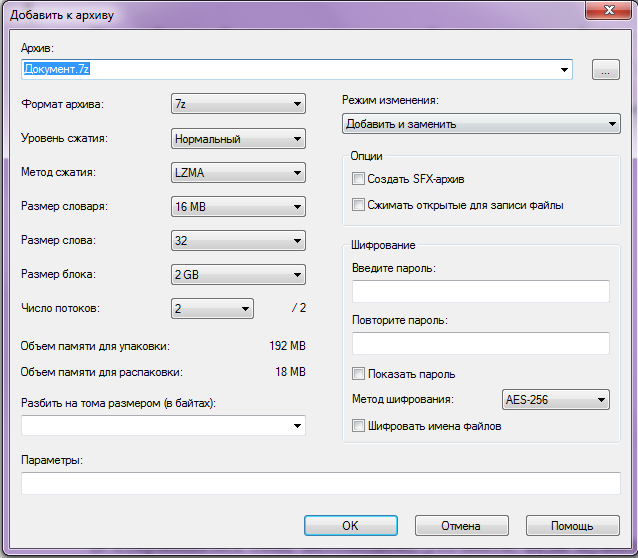Click the 192 MB packing memory value
This screenshot has width=638, height=558.
[x=287, y=346]
